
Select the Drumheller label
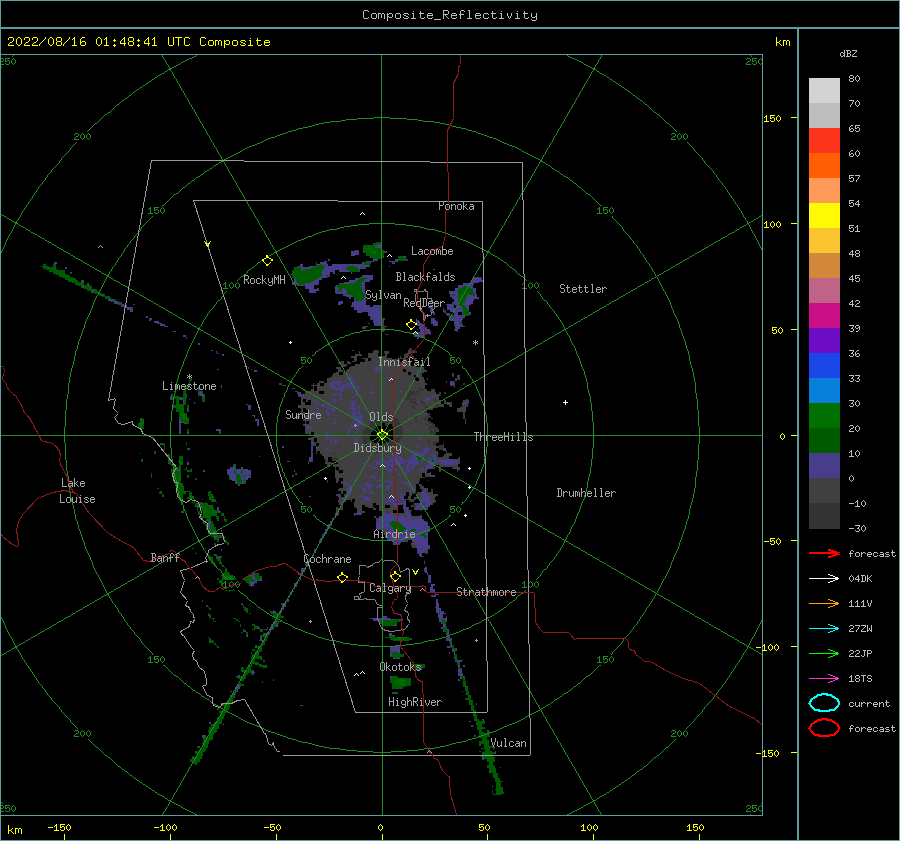click(x=586, y=493)
